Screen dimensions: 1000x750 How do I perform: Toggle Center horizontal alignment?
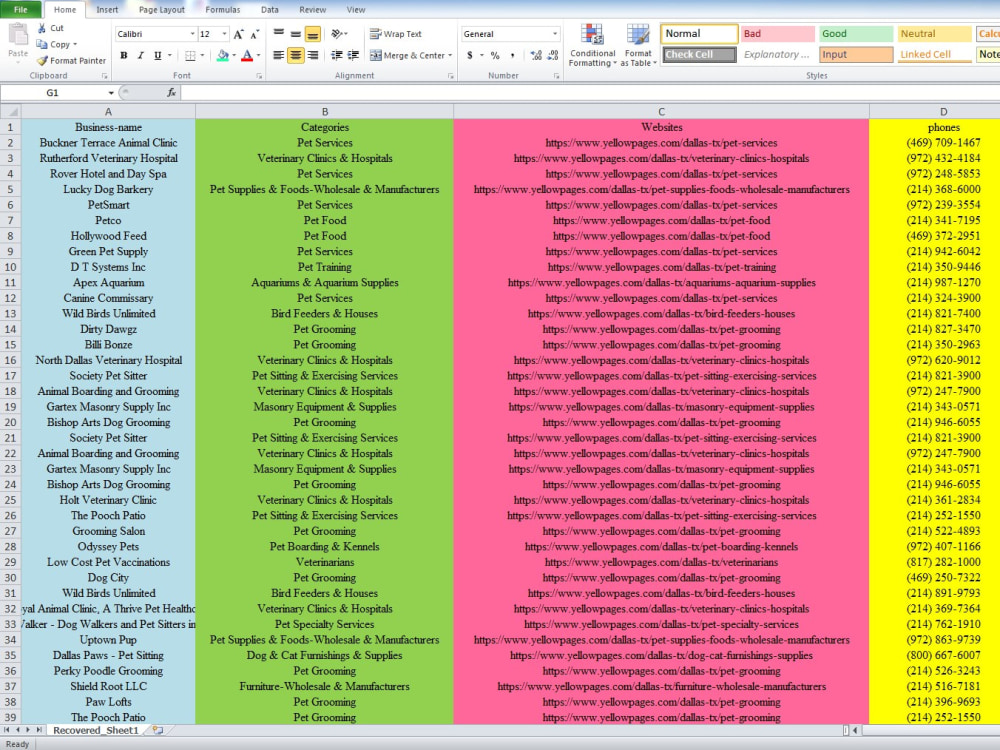pos(295,55)
